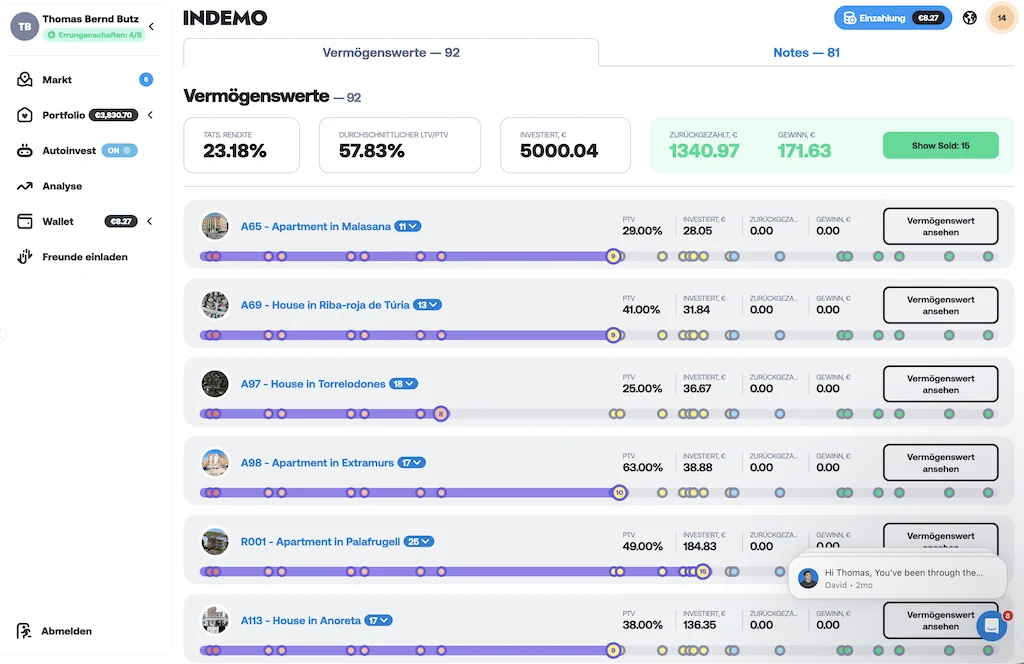
Task: Toggle the Autoinvest ON switch
Action: point(119,151)
